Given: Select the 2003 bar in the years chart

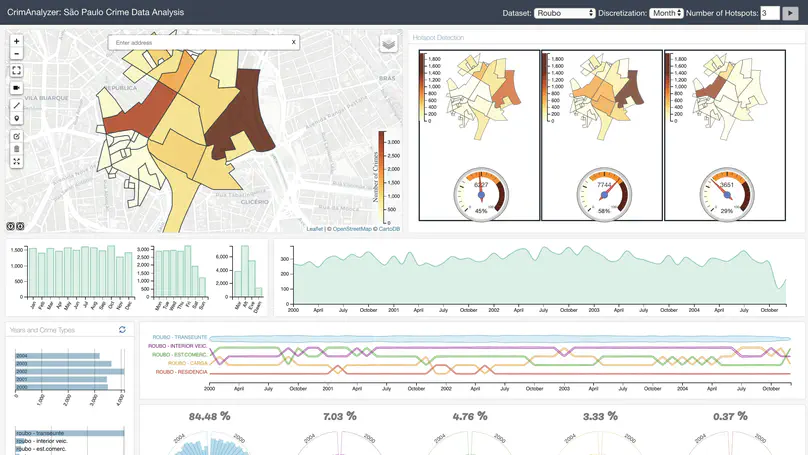Looking at the screenshot, I should [x=63, y=364].
